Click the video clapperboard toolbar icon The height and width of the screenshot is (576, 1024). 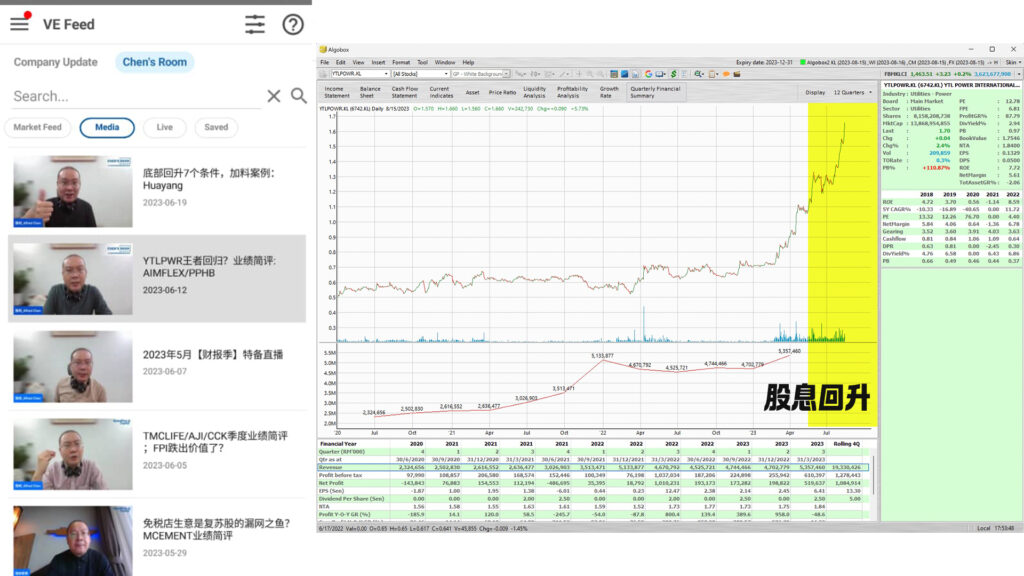[737, 74]
